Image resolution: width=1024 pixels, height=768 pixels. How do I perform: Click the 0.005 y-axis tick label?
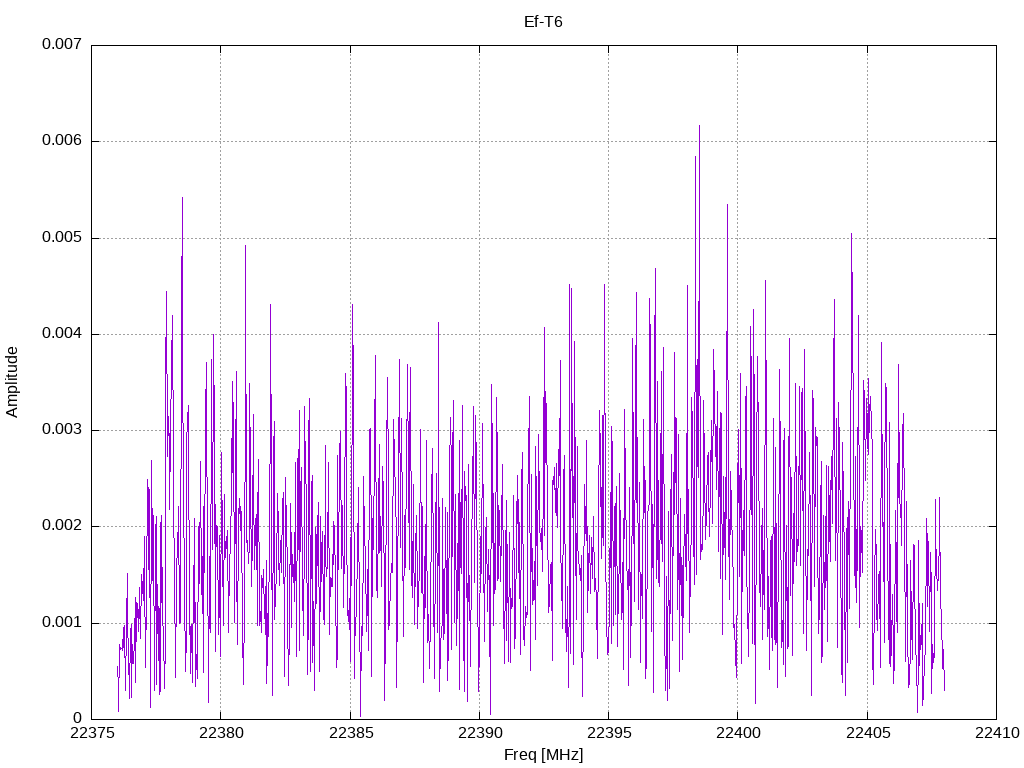click(62, 237)
